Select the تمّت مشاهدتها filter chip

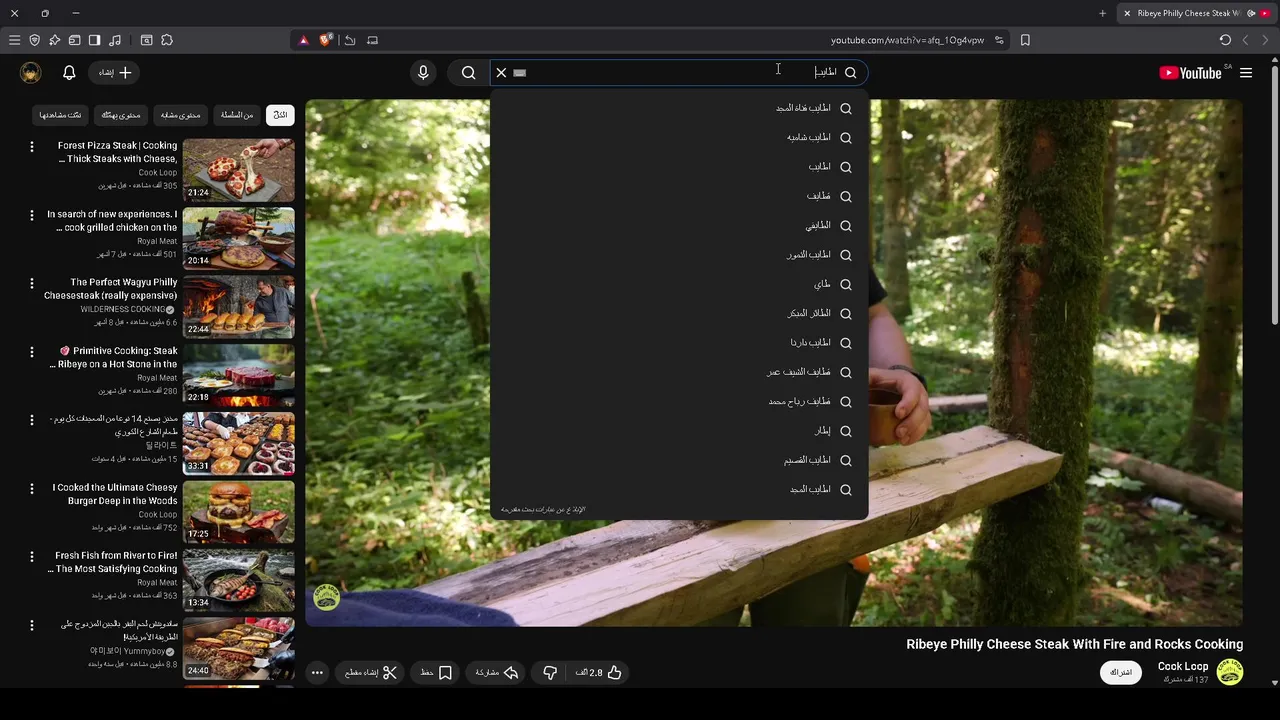(60, 115)
